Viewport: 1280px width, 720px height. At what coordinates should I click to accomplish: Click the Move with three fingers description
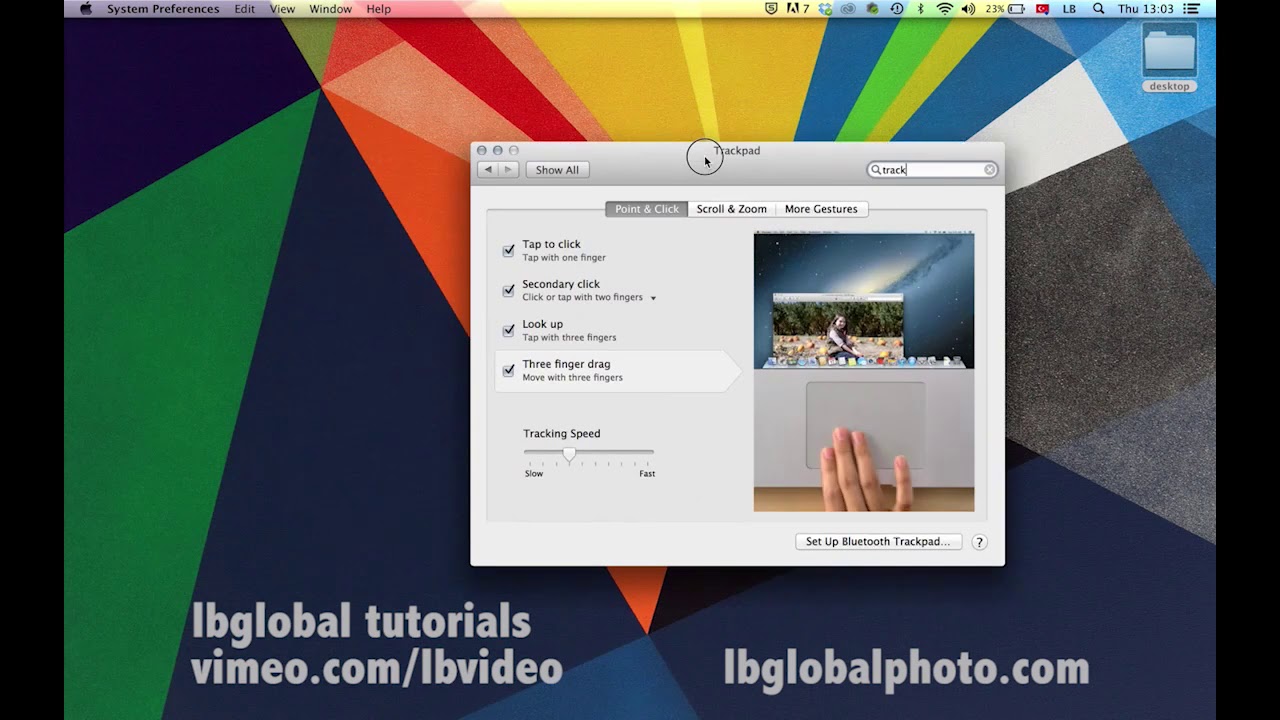(x=572, y=378)
